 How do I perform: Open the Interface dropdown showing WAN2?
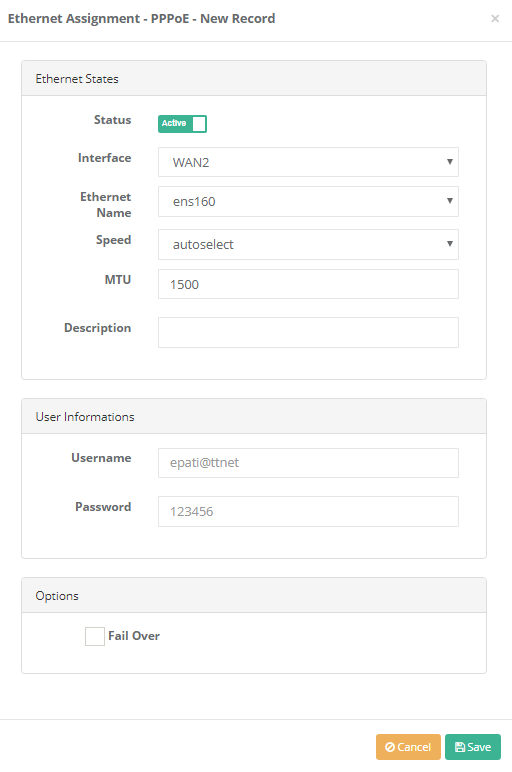(x=308, y=162)
